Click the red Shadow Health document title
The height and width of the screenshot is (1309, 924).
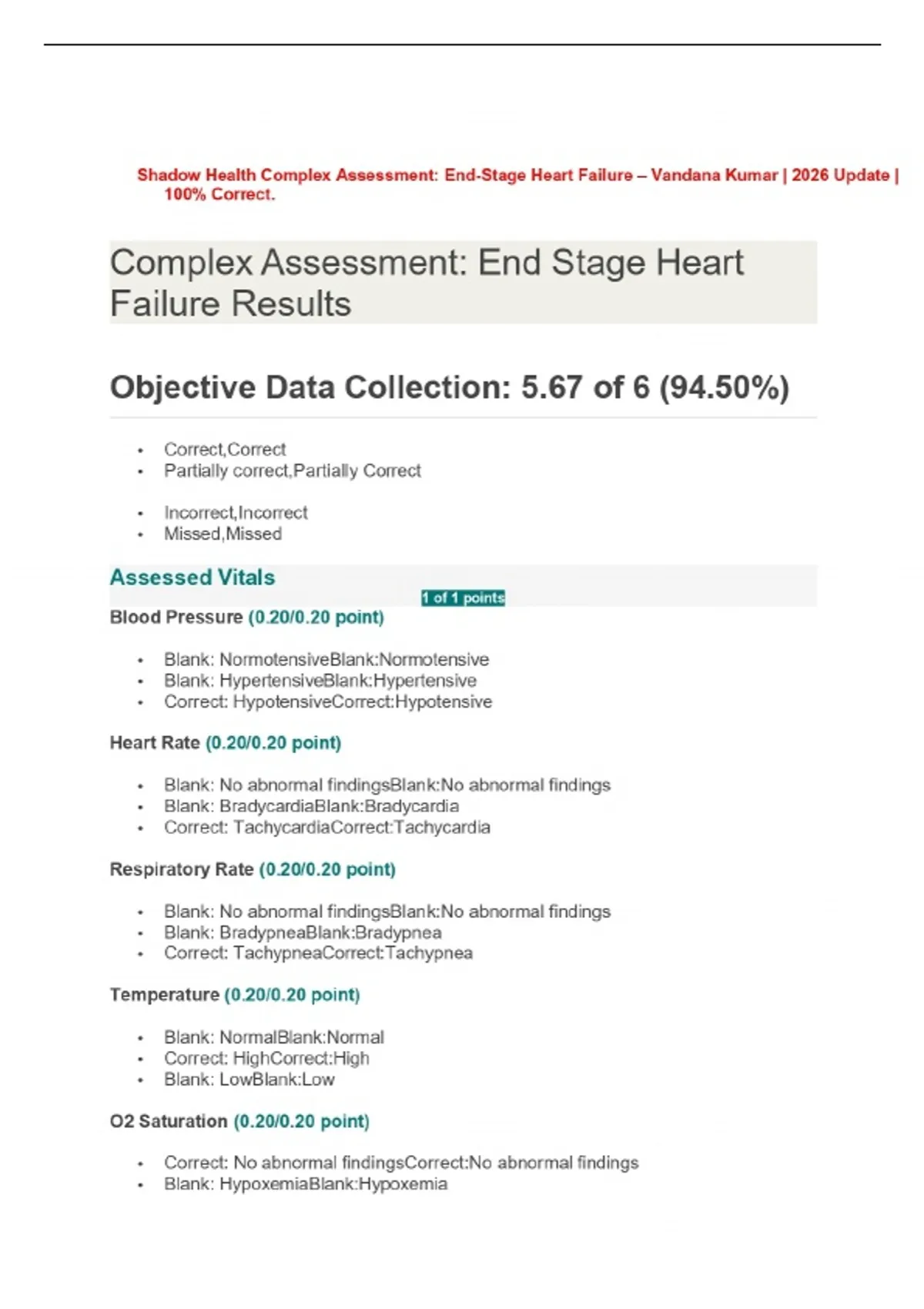(x=517, y=185)
